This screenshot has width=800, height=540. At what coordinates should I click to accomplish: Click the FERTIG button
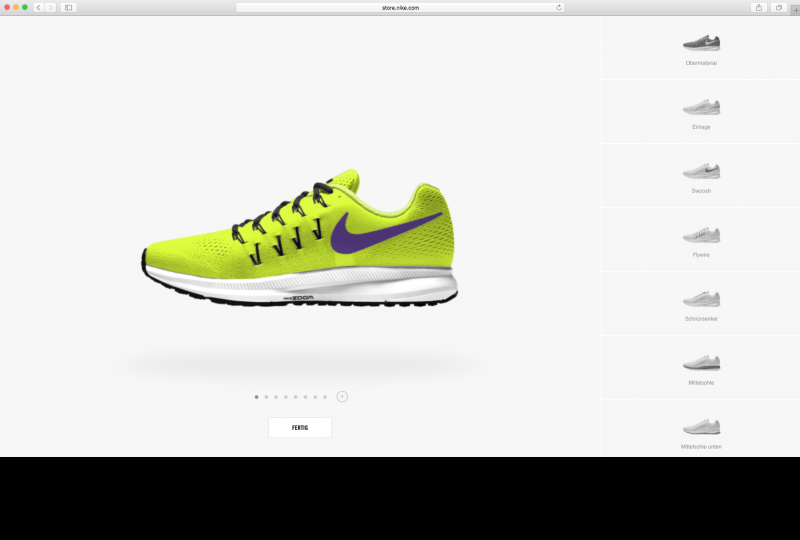coord(300,427)
